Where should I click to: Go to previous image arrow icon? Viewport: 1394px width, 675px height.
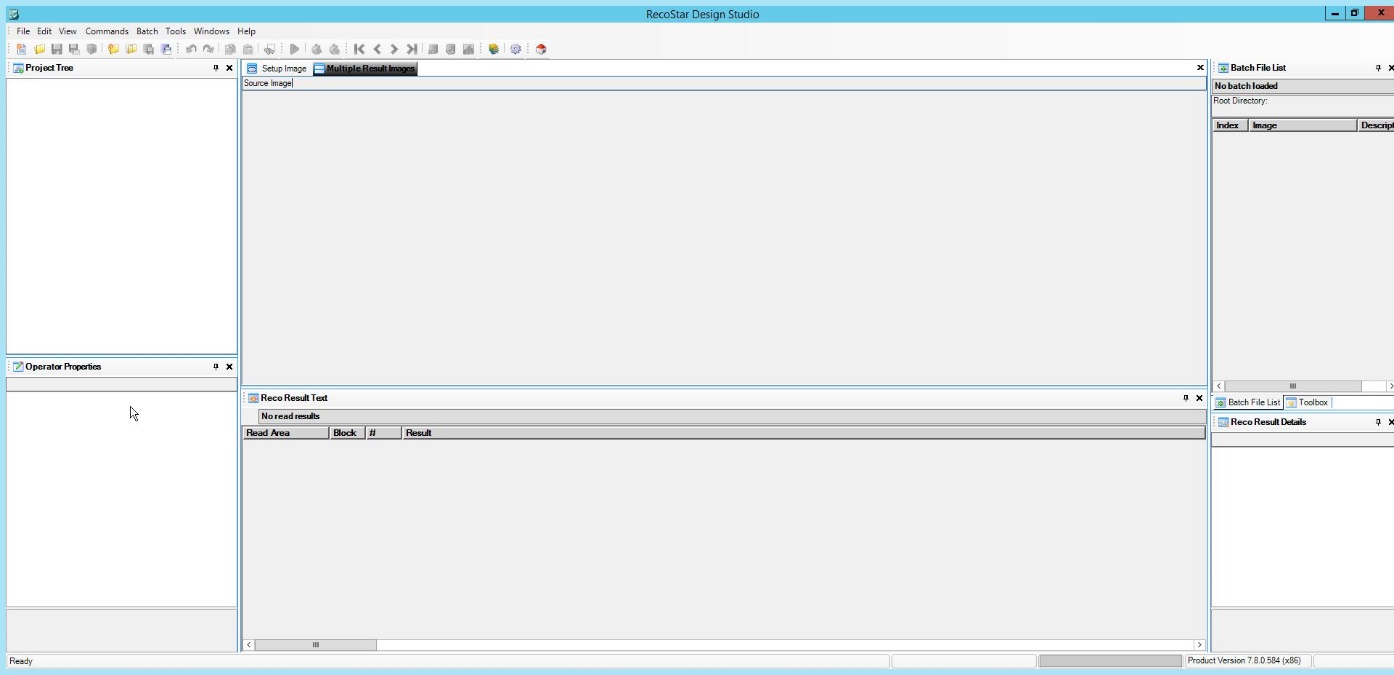[377, 49]
